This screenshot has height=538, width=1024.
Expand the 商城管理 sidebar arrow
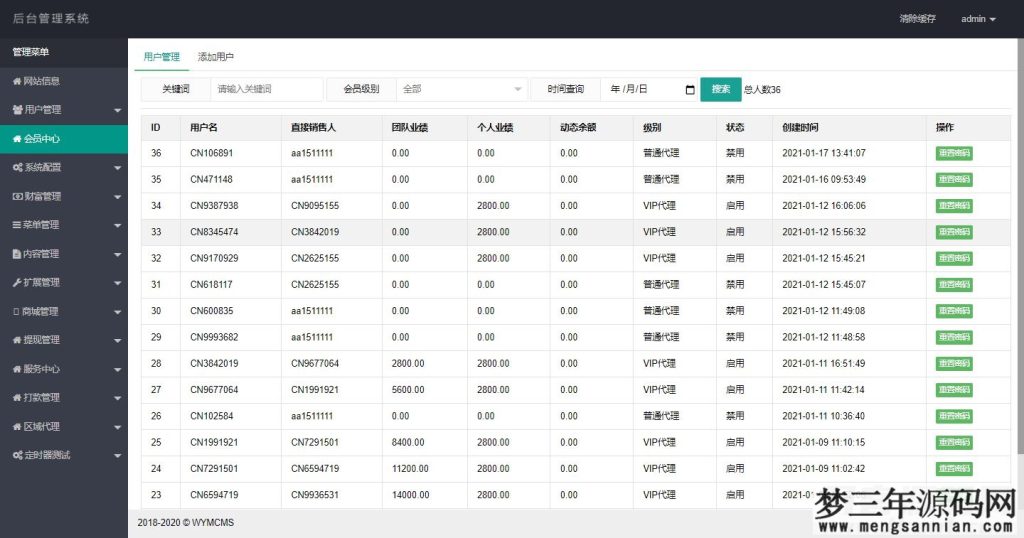coord(118,312)
